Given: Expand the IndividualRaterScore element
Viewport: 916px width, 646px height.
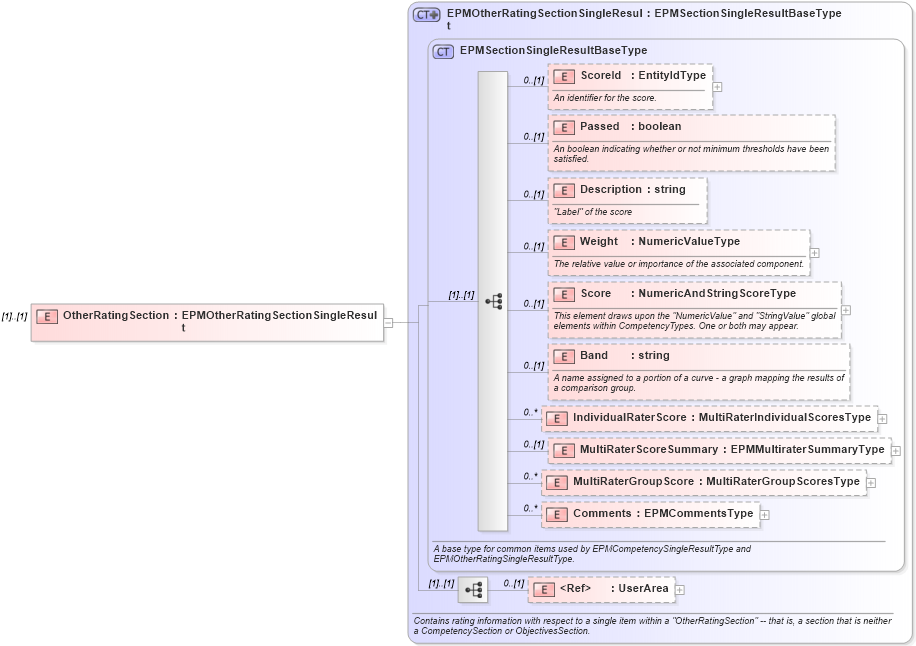Looking at the screenshot, I should [x=880, y=418].
